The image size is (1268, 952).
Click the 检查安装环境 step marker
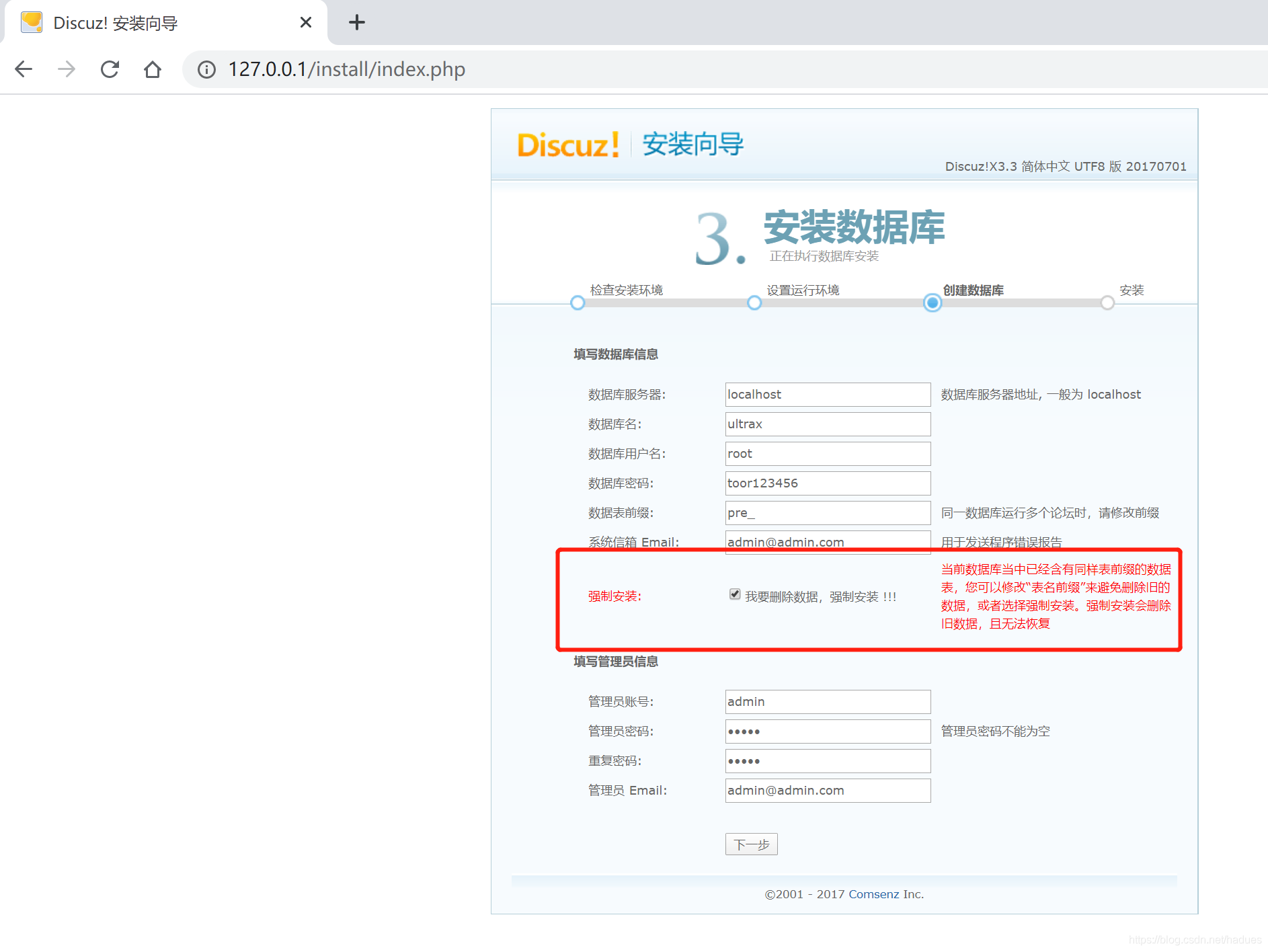click(578, 303)
